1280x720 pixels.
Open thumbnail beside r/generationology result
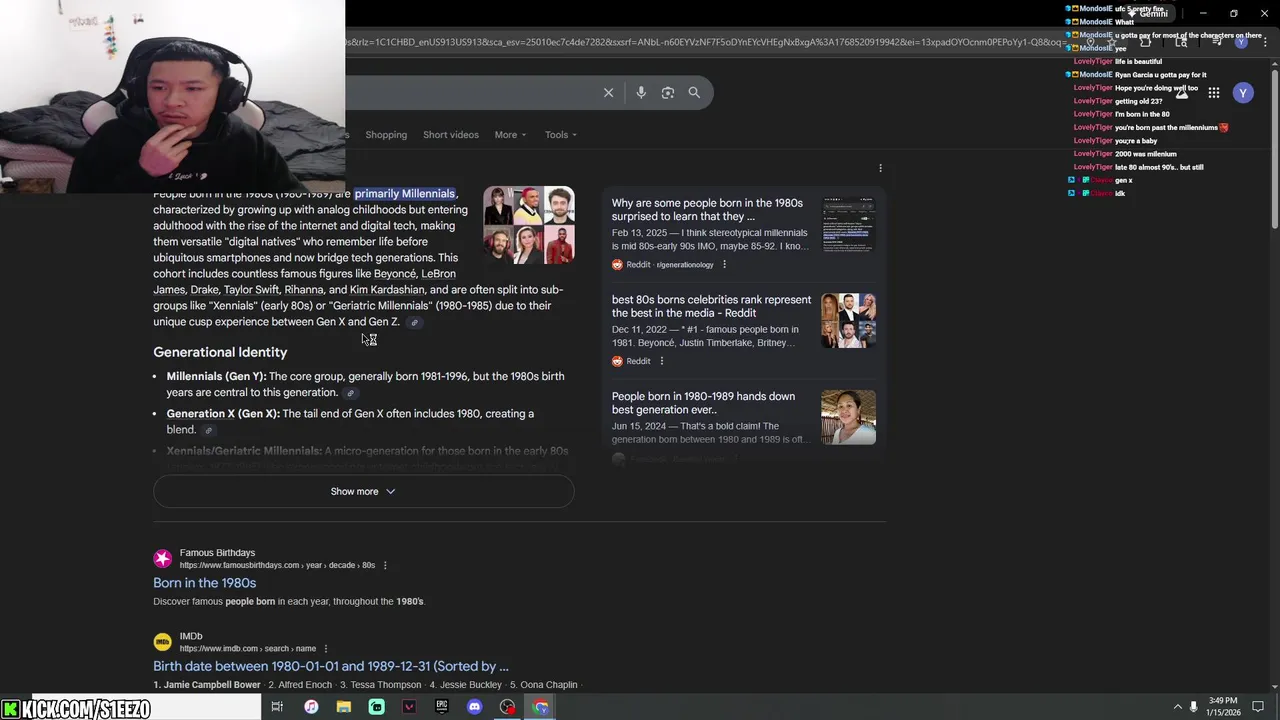point(848,224)
